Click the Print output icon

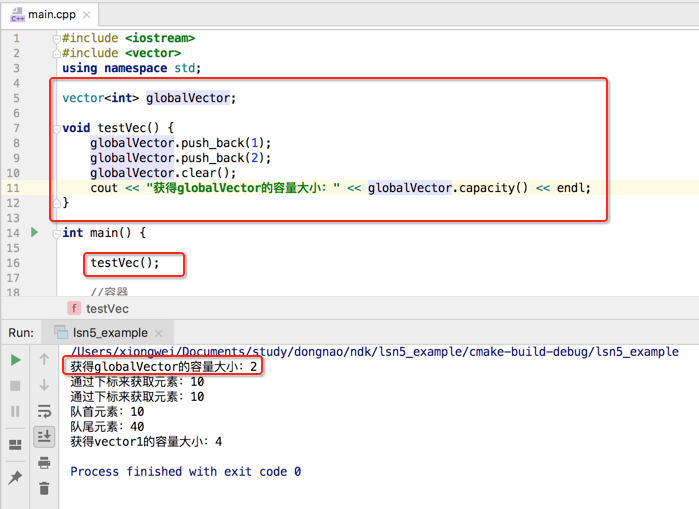pyautogui.click(x=44, y=463)
